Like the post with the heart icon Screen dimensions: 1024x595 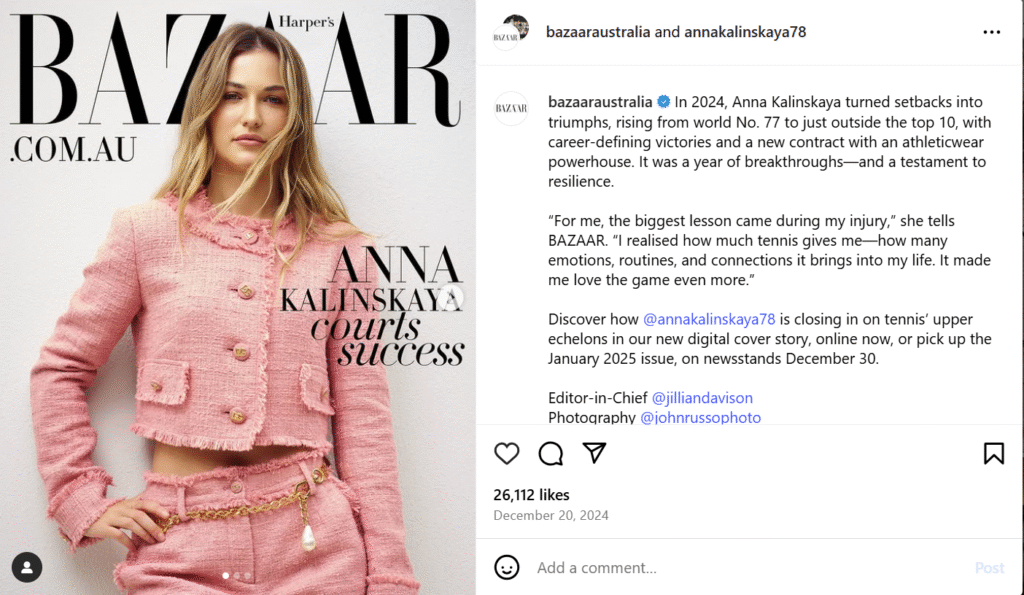(506, 453)
